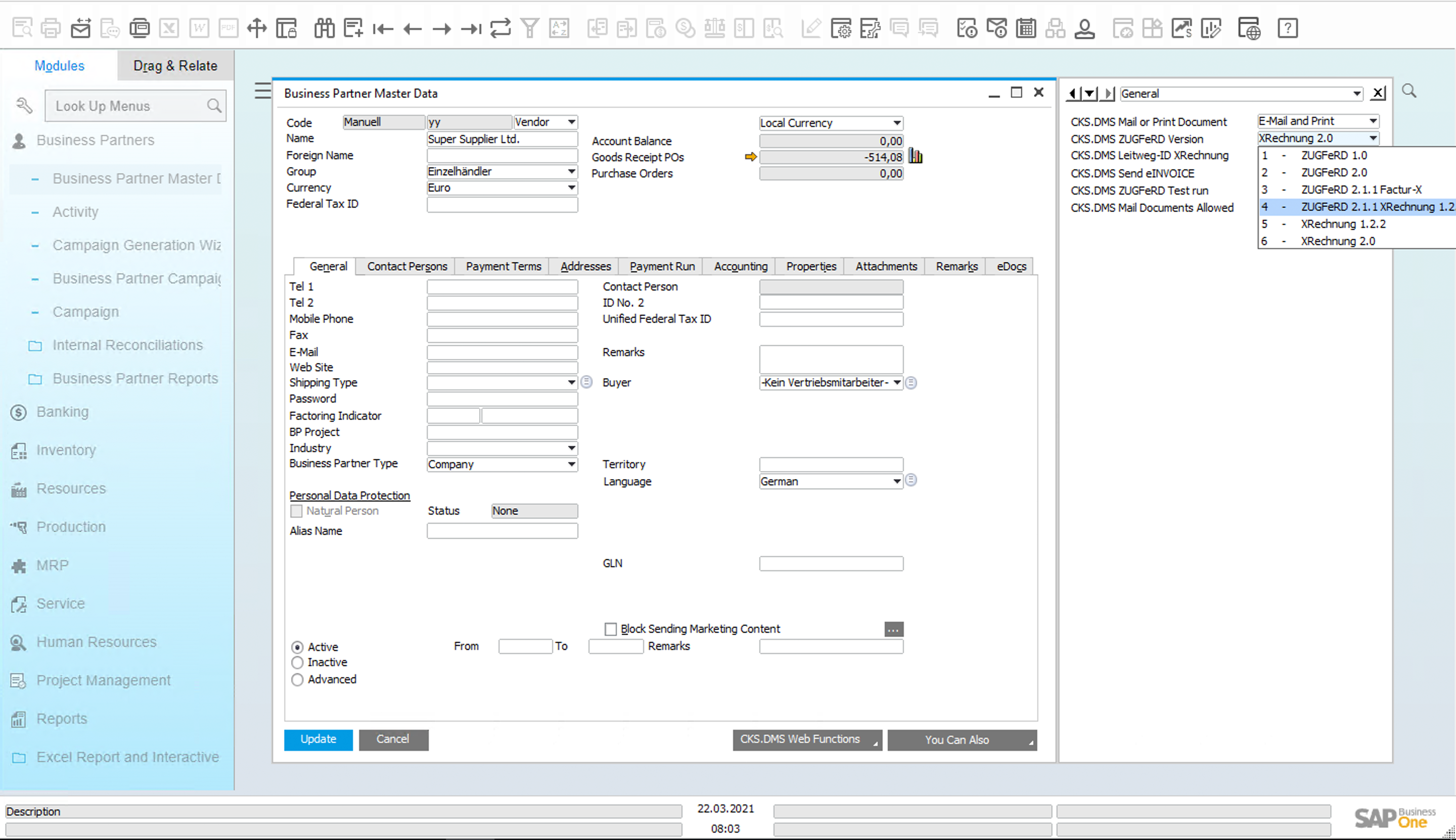Image resolution: width=1456 pixels, height=840 pixels.
Task: Check Block Sending Marketing Content
Action: click(611, 629)
